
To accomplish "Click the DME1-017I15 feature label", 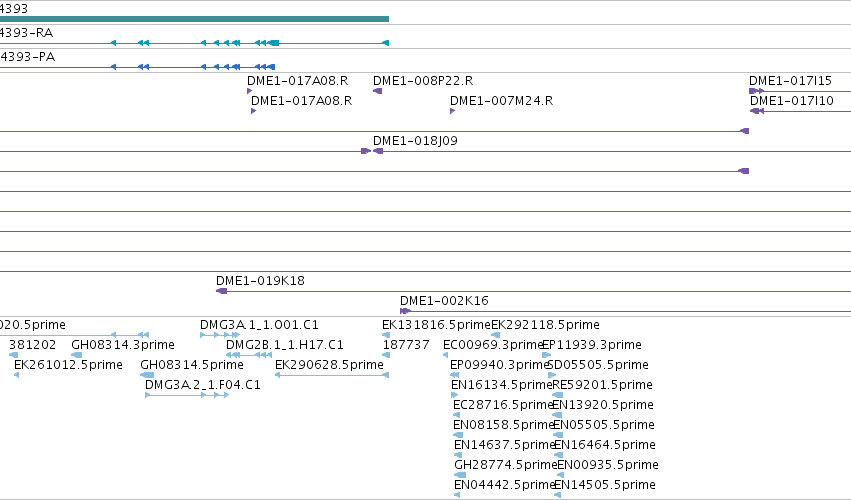I will point(790,81).
